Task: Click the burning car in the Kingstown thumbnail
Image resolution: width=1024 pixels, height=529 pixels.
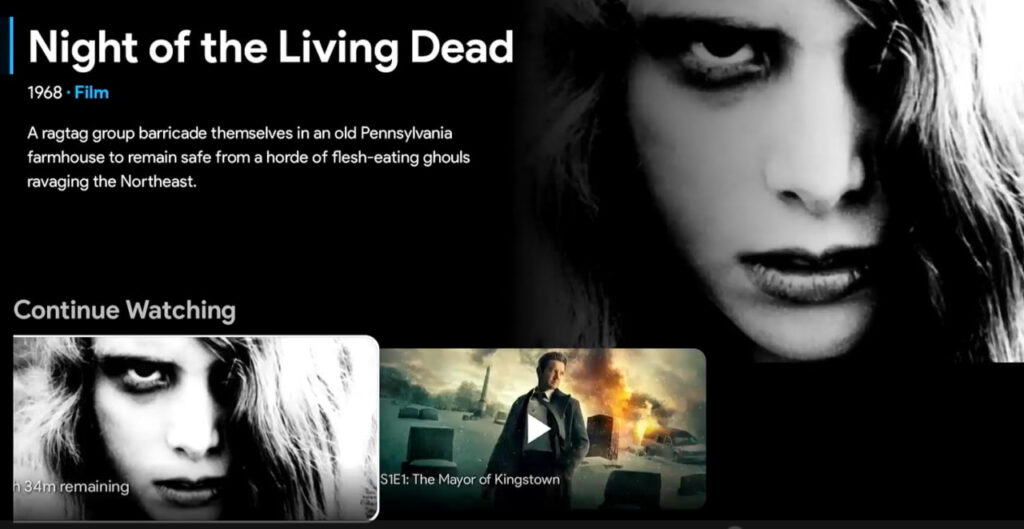Action: click(x=670, y=442)
